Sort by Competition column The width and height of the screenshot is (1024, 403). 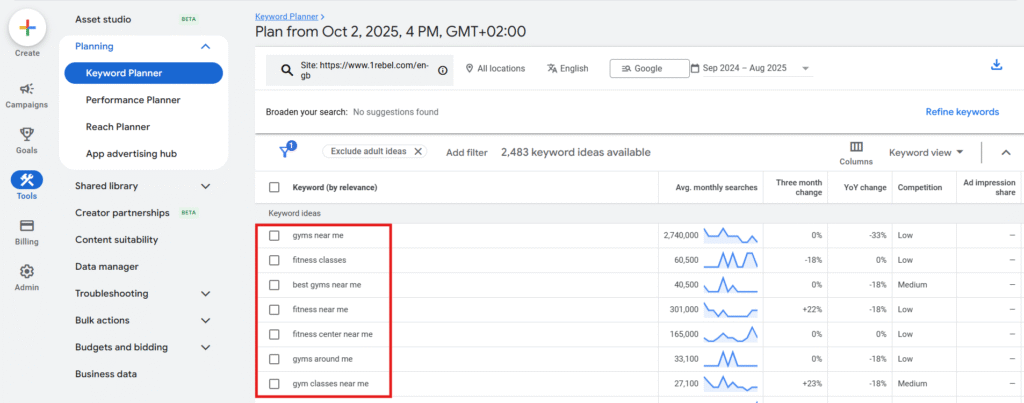pyautogui.click(x=920, y=187)
